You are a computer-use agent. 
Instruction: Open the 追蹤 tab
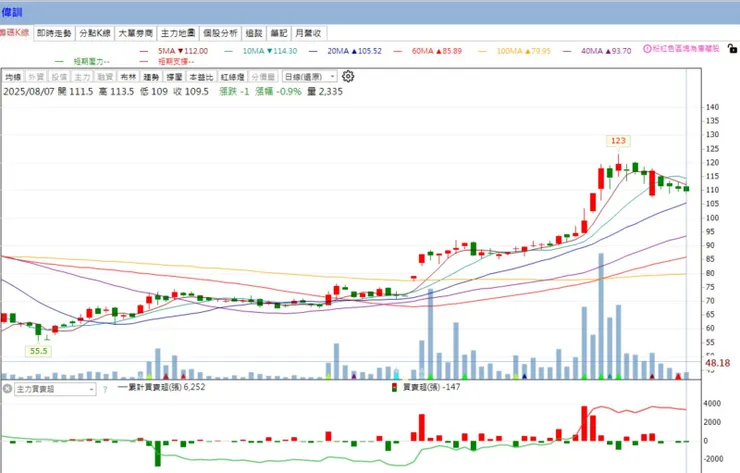point(254,33)
